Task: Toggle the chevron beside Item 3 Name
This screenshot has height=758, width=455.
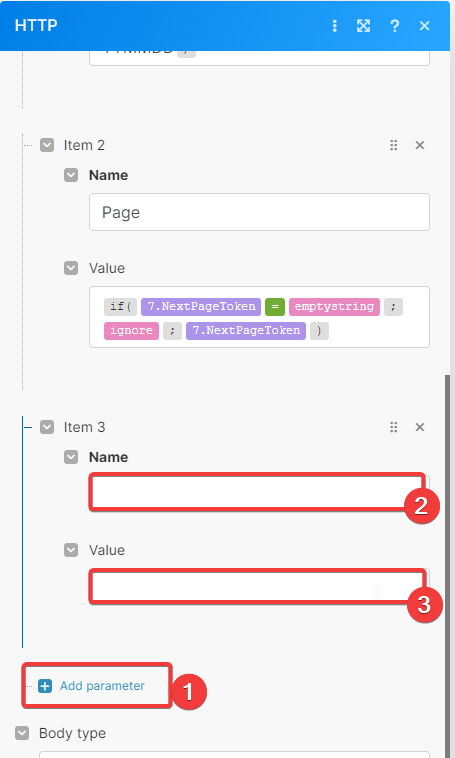Action: click(x=71, y=457)
